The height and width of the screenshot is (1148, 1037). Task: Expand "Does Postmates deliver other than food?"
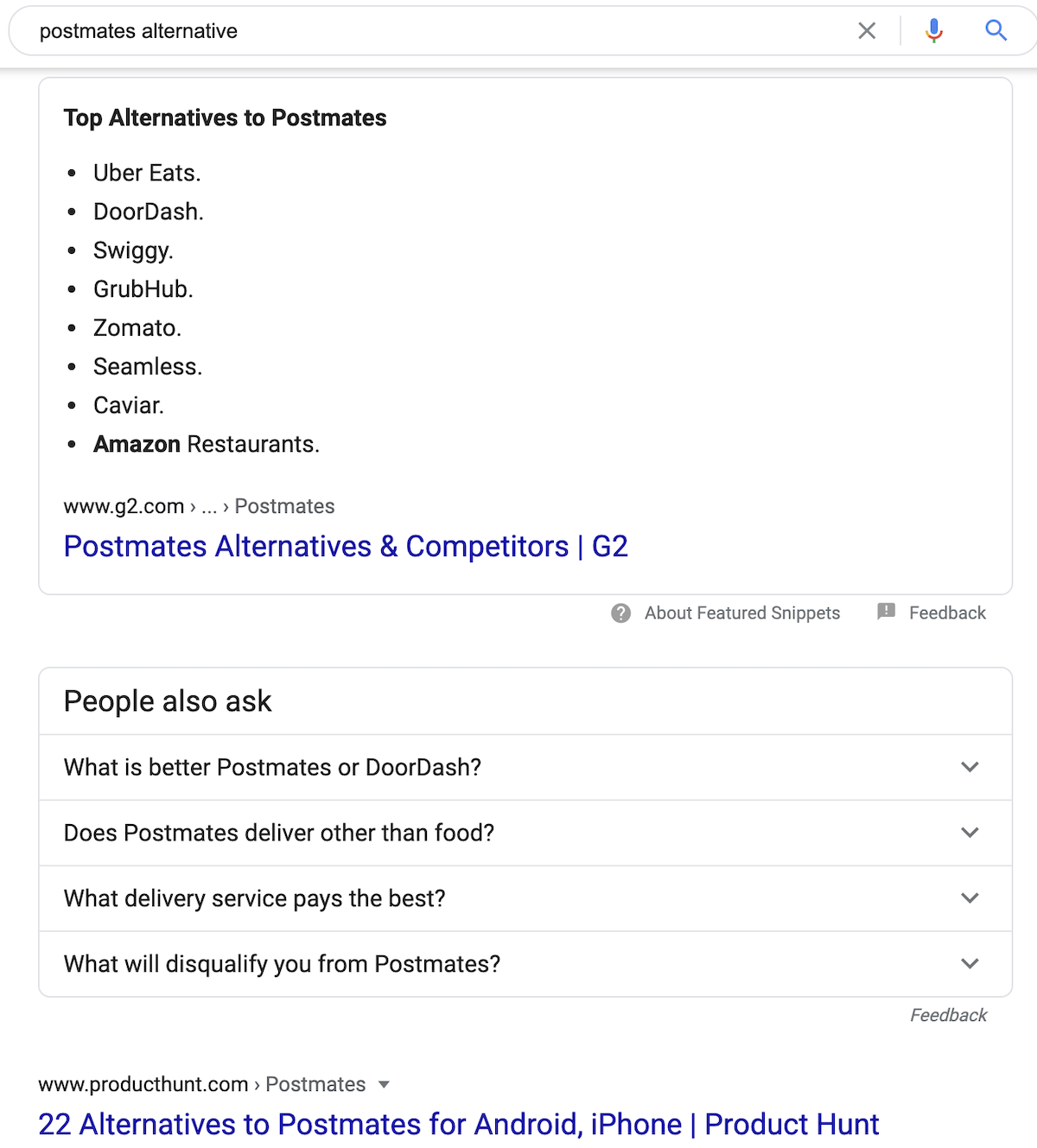[969, 833]
